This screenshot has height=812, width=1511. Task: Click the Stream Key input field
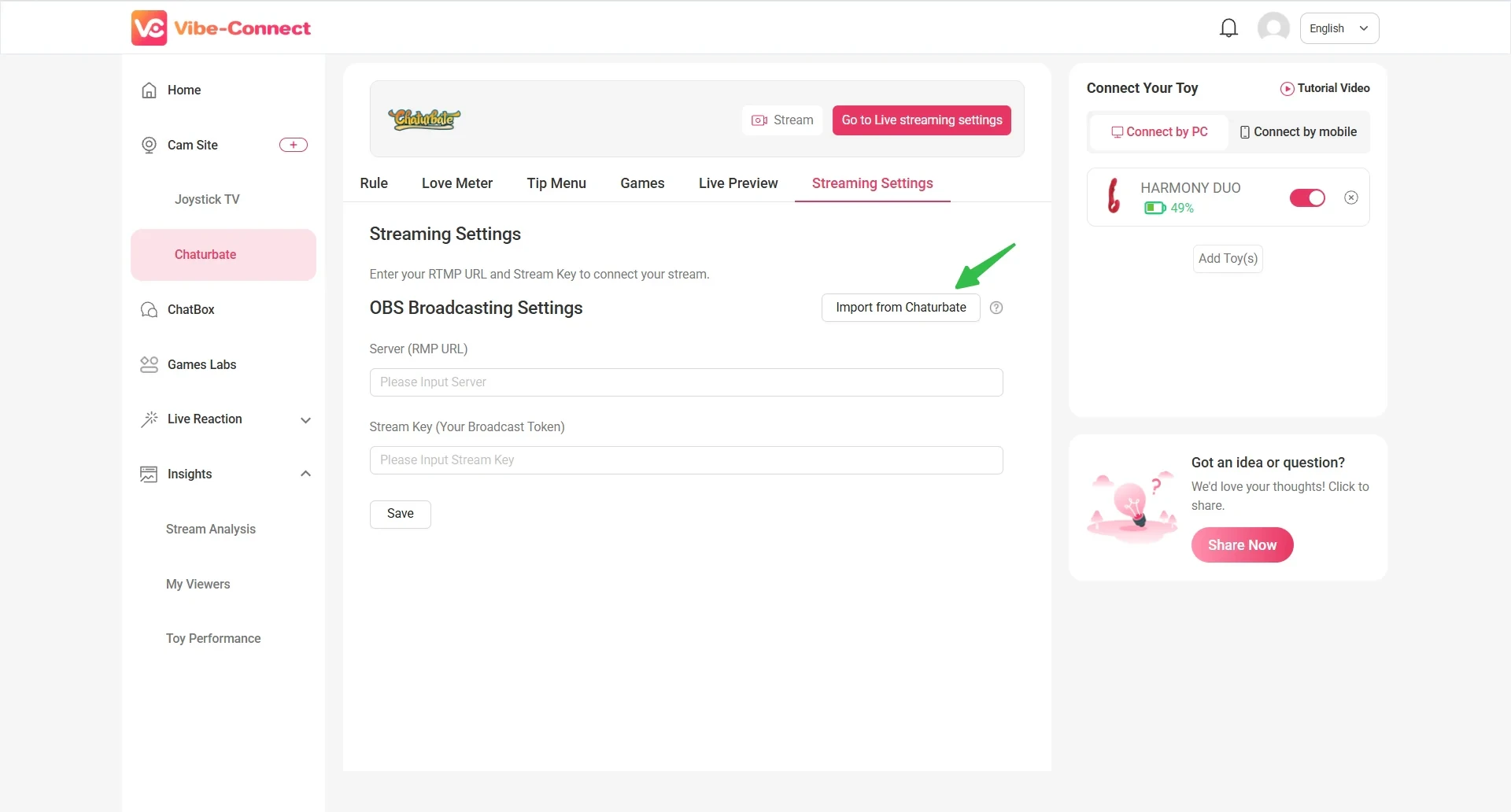[x=685, y=460]
